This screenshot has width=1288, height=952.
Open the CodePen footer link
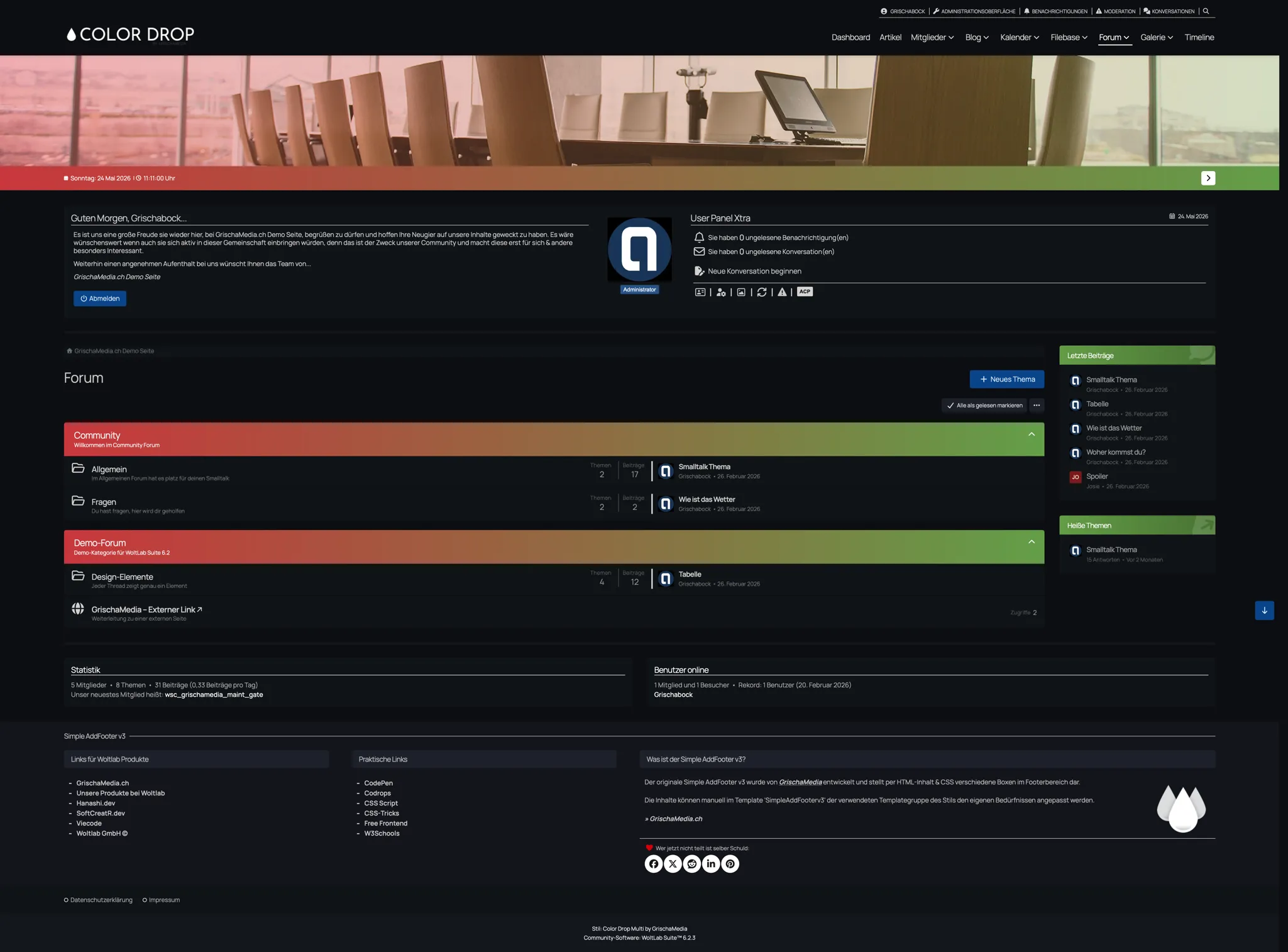pos(378,783)
